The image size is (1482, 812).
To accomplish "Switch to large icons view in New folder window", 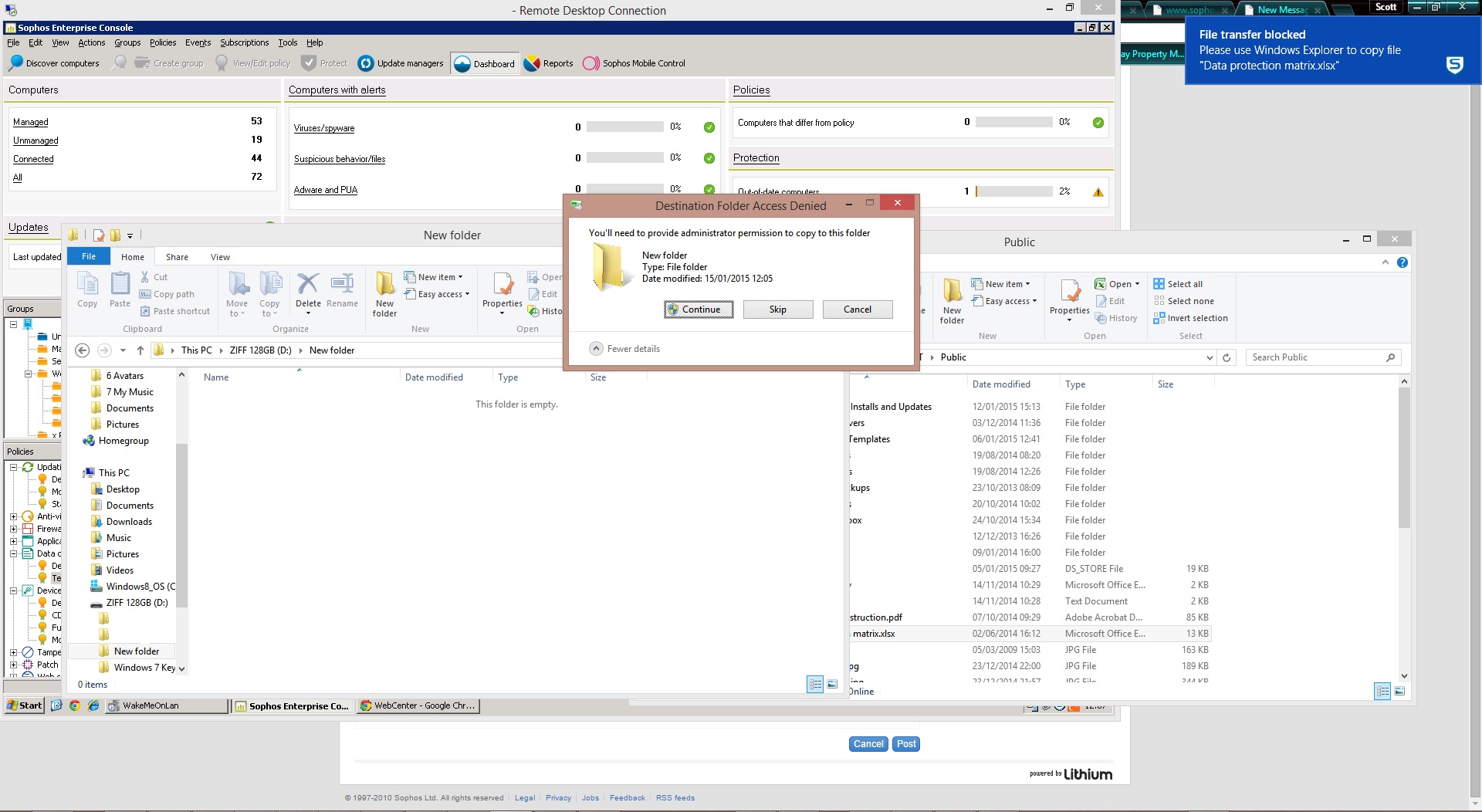I will [832, 684].
